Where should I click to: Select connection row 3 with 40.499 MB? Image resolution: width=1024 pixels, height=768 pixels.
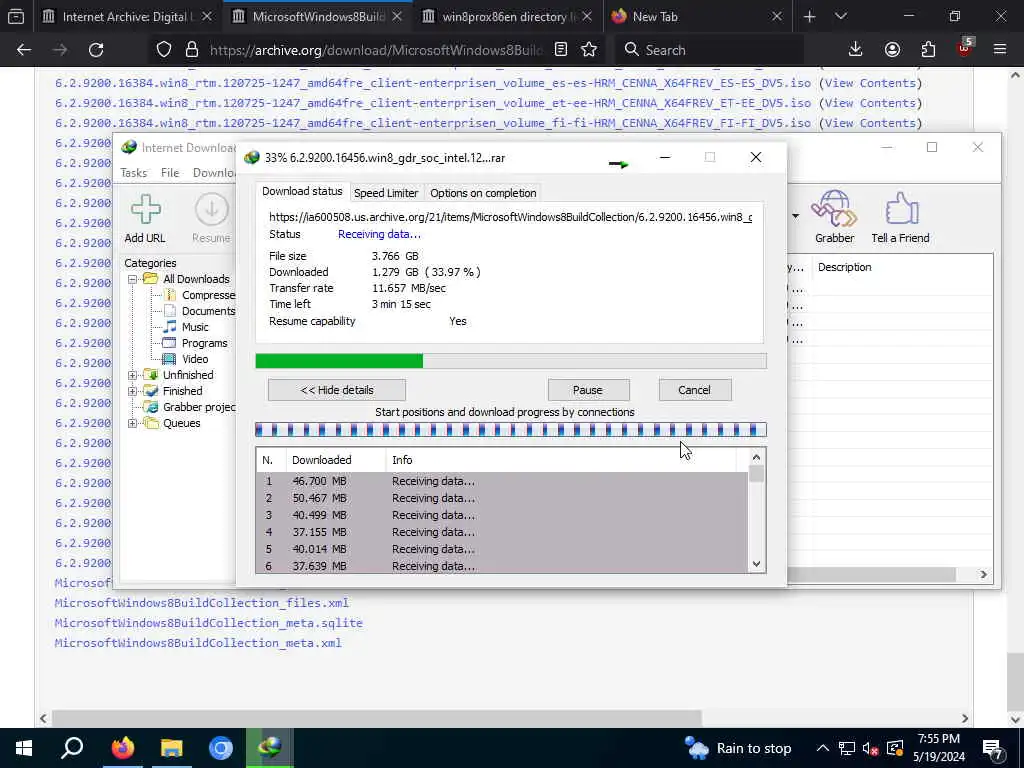point(502,515)
